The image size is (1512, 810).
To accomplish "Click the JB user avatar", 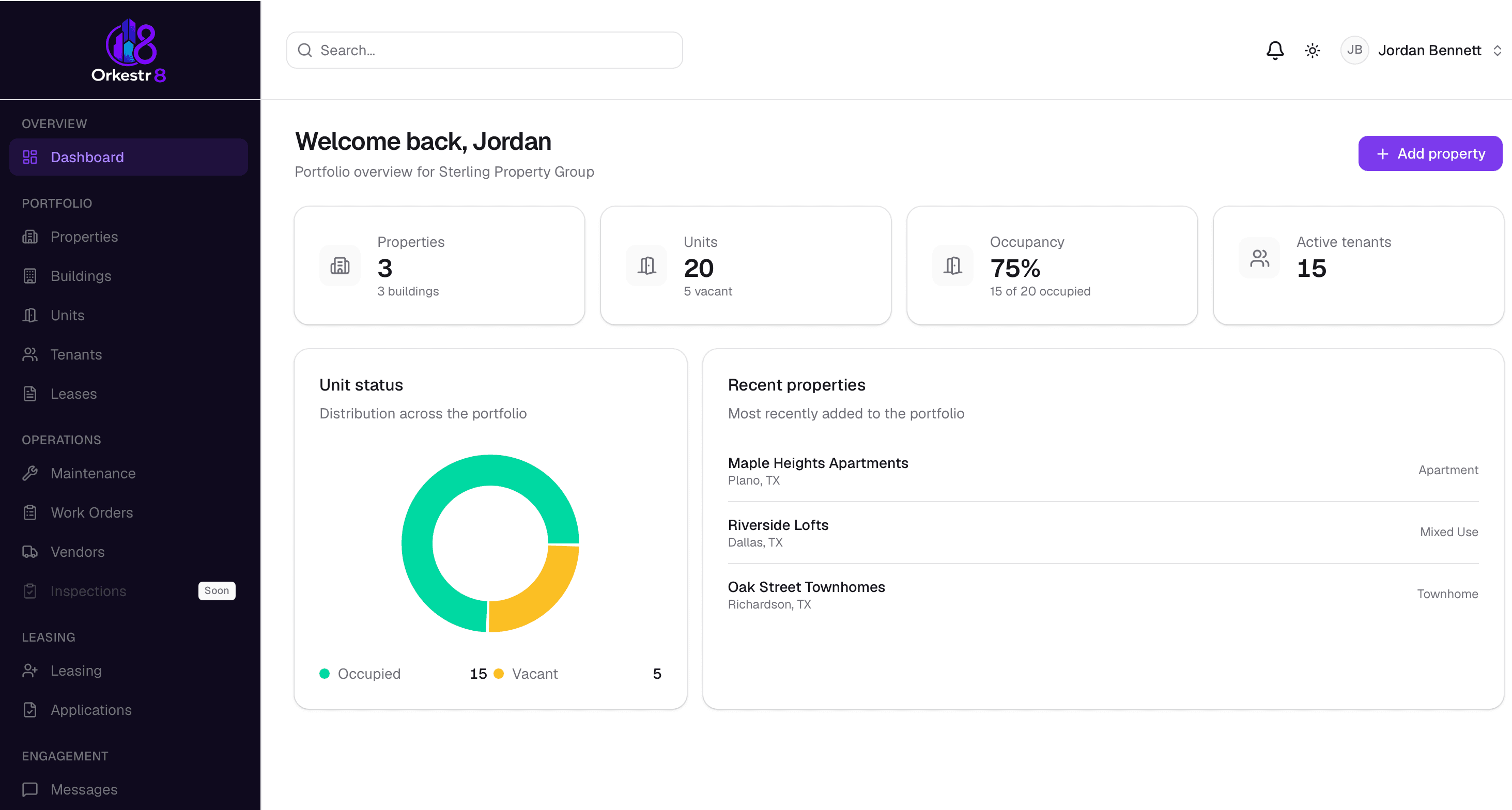I will click(1355, 51).
